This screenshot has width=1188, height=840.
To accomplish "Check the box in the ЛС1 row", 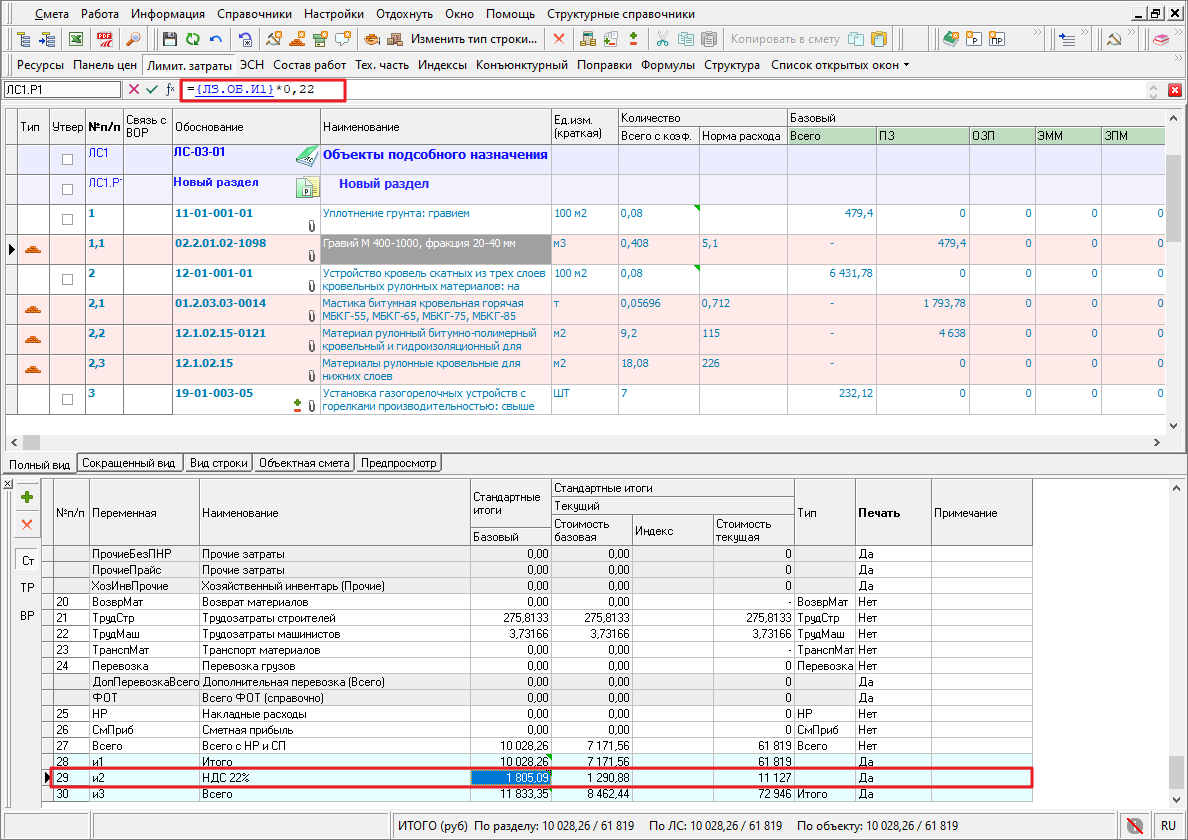I will (x=68, y=159).
